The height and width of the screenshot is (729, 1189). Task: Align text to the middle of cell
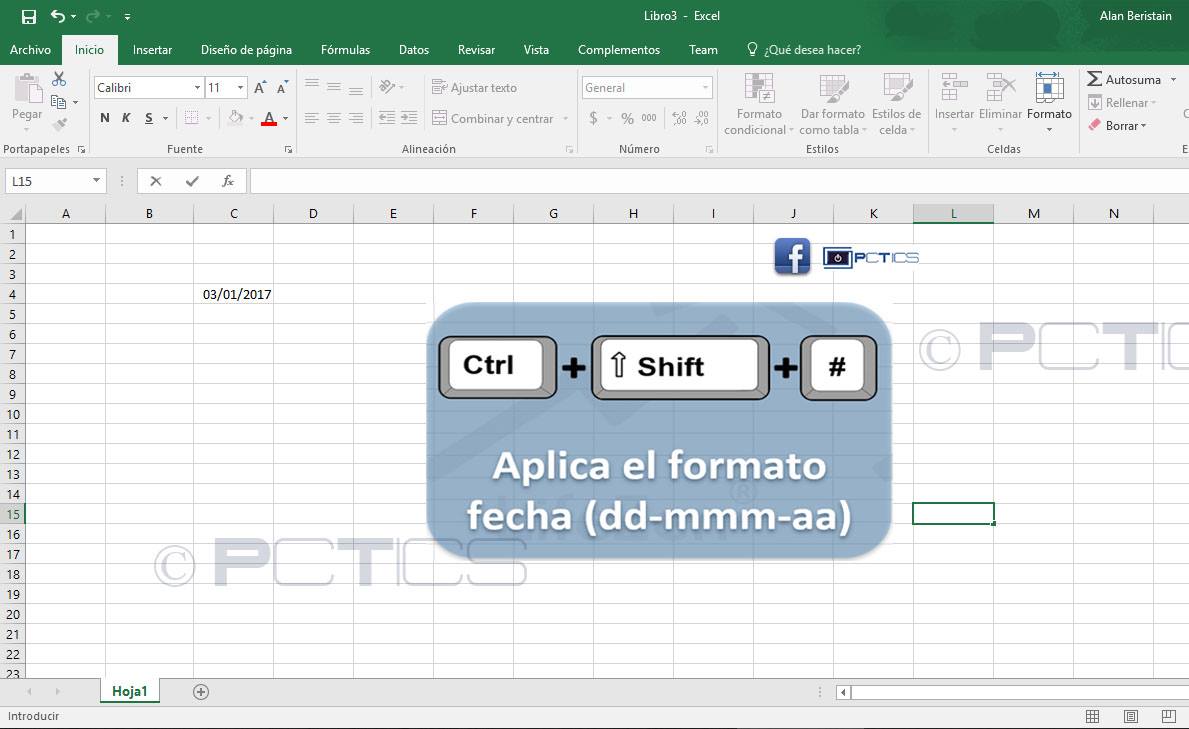click(334, 86)
